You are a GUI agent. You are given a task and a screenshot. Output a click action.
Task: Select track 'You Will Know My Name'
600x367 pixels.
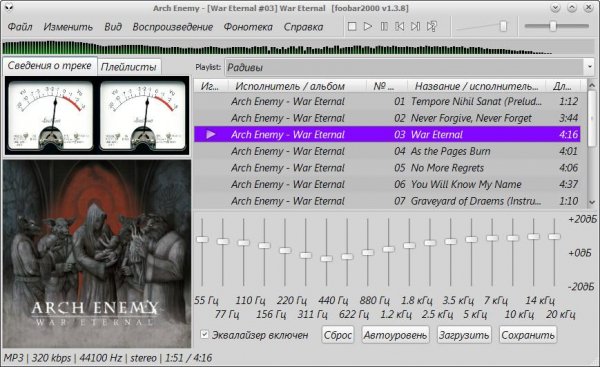tap(387, 184)
